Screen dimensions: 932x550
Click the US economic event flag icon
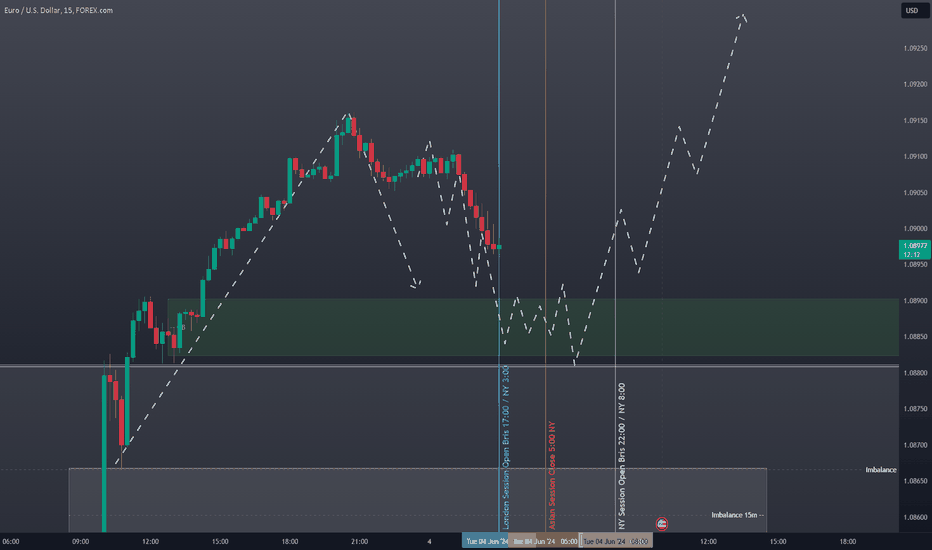tap(662, 524)
